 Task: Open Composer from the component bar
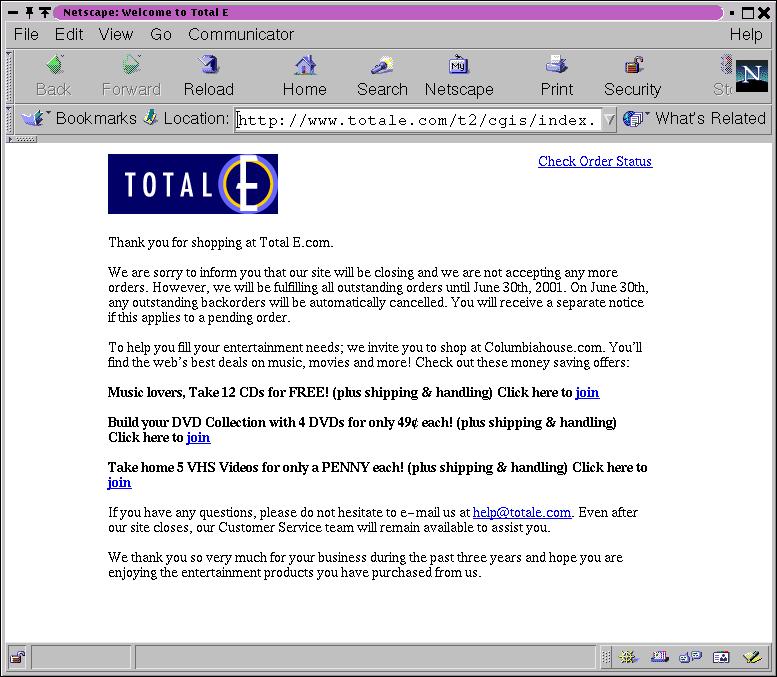tap(752, 657)
